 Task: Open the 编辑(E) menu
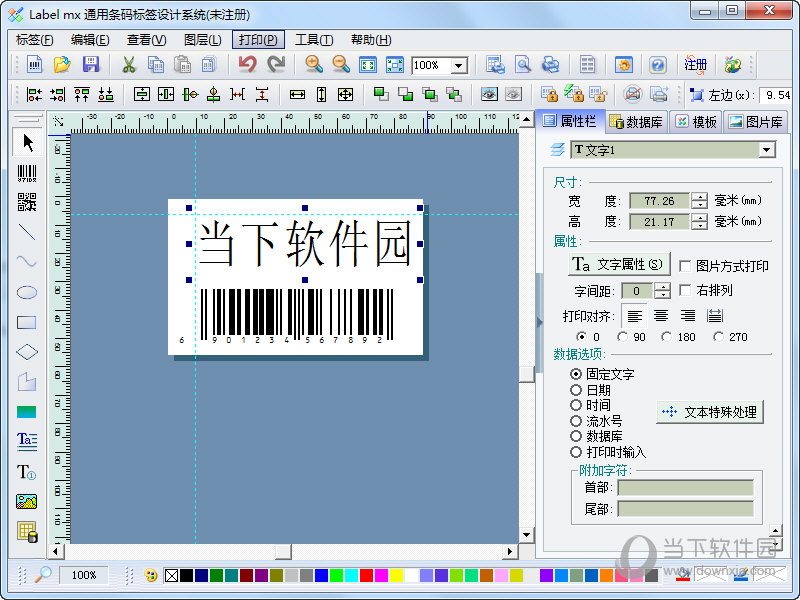pos(90,40)
